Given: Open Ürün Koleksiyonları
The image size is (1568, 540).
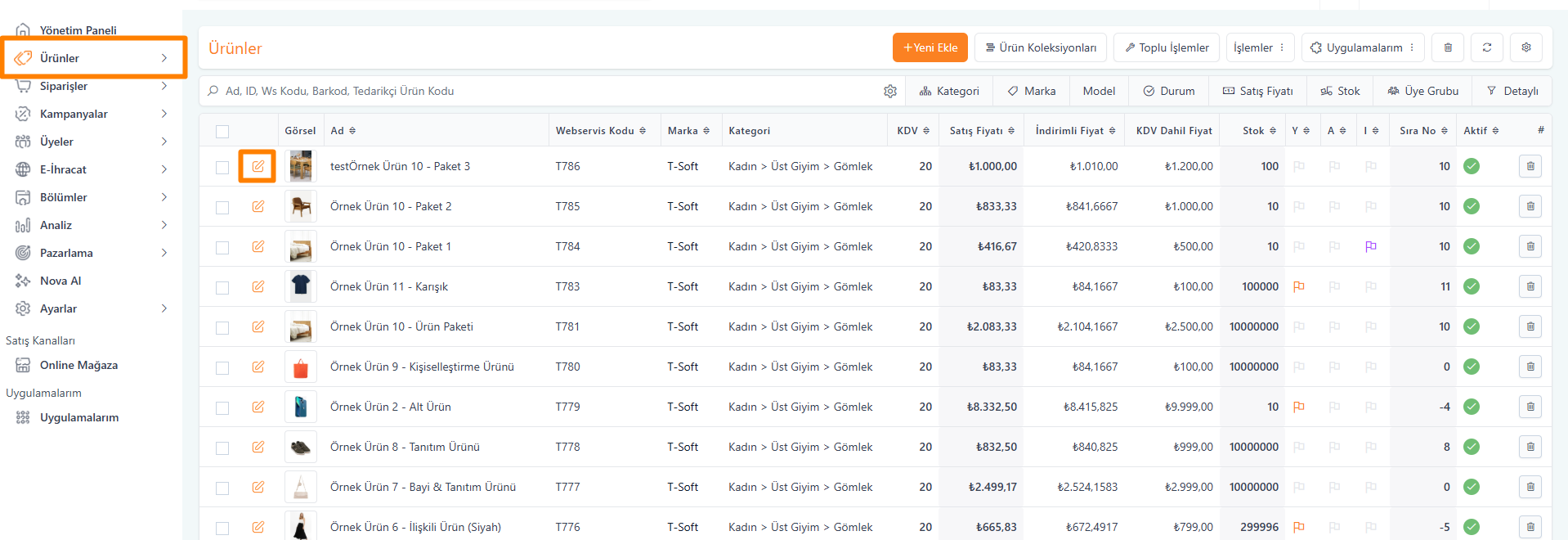Looking at the screenshot, I should (x=1040, y=47).
